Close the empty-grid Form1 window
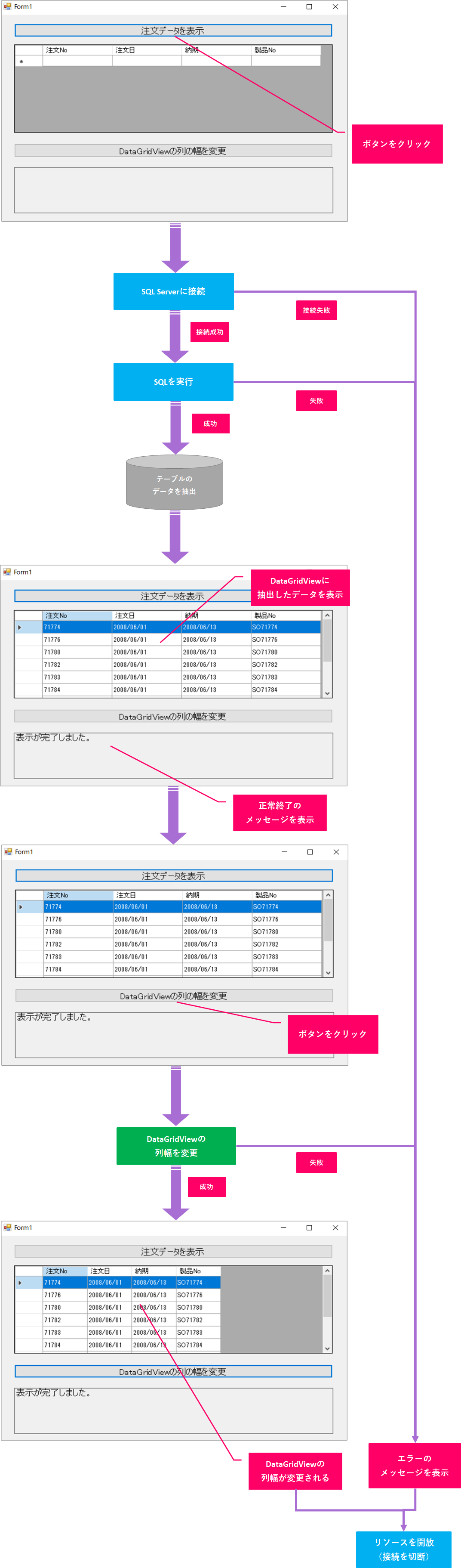Image resolution: width=461 pixels, height=1568 pixels. click(335, 7)
